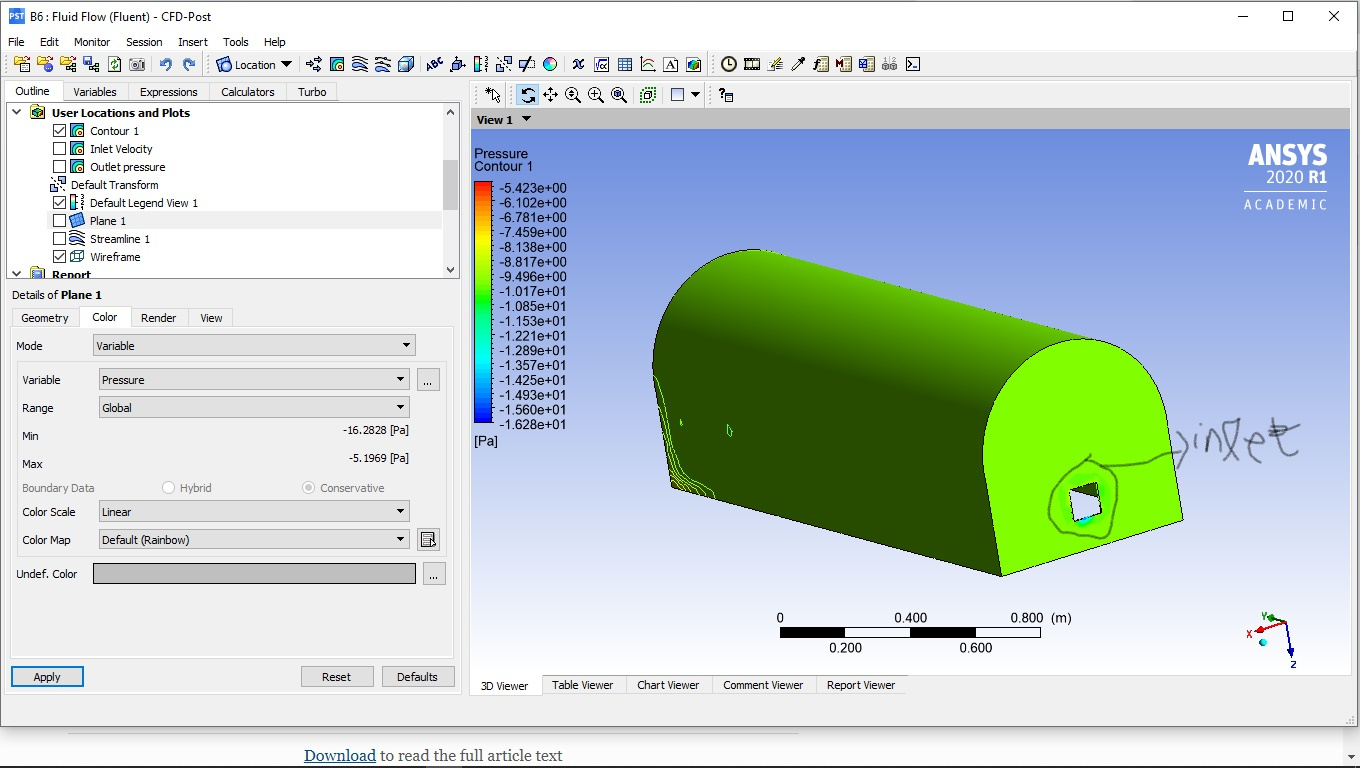The width and height of the screenshot is (1360, 768).
Task: Switch to the Expressions tab
Action: click(168, 92)
